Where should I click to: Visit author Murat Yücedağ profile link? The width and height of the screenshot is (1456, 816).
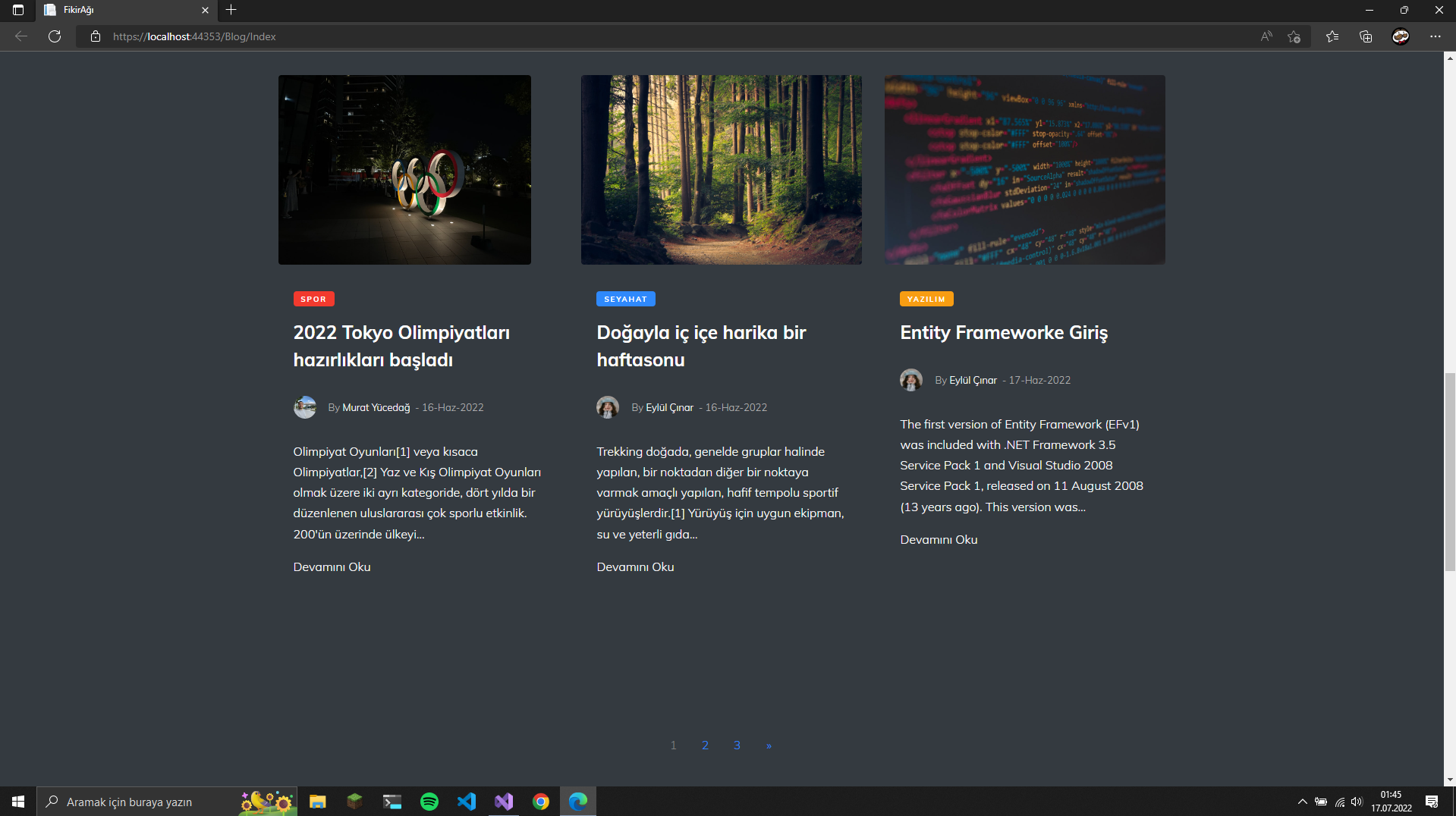[376, 407]
